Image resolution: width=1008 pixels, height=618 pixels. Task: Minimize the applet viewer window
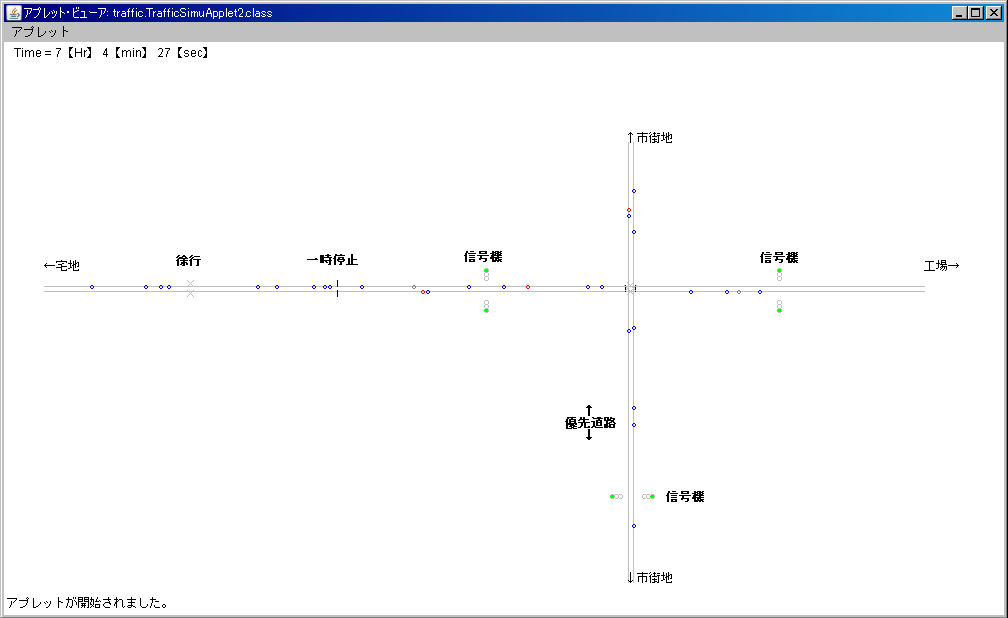tap(960, 13)
